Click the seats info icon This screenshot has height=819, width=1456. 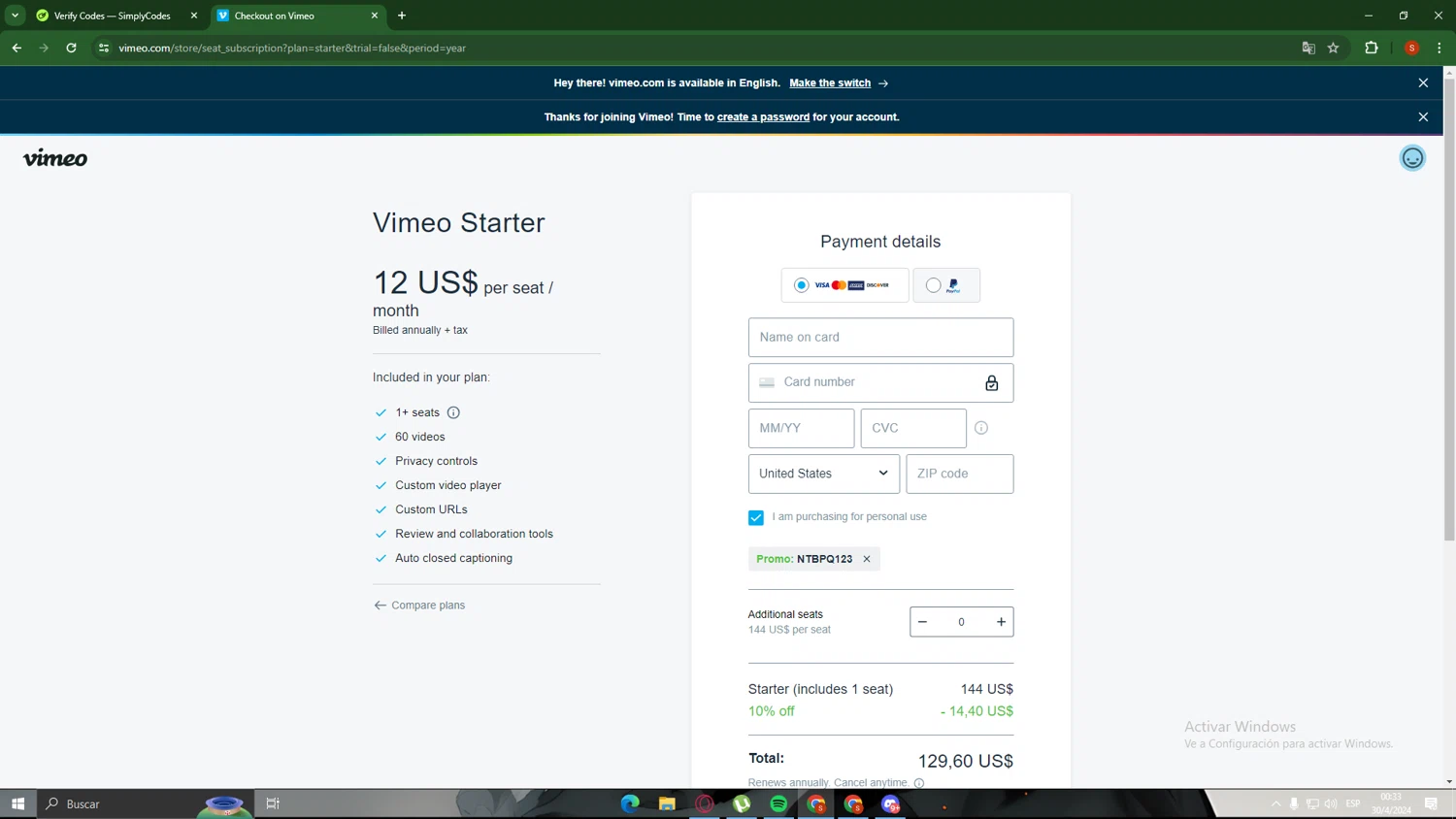[x=453, y=412]
